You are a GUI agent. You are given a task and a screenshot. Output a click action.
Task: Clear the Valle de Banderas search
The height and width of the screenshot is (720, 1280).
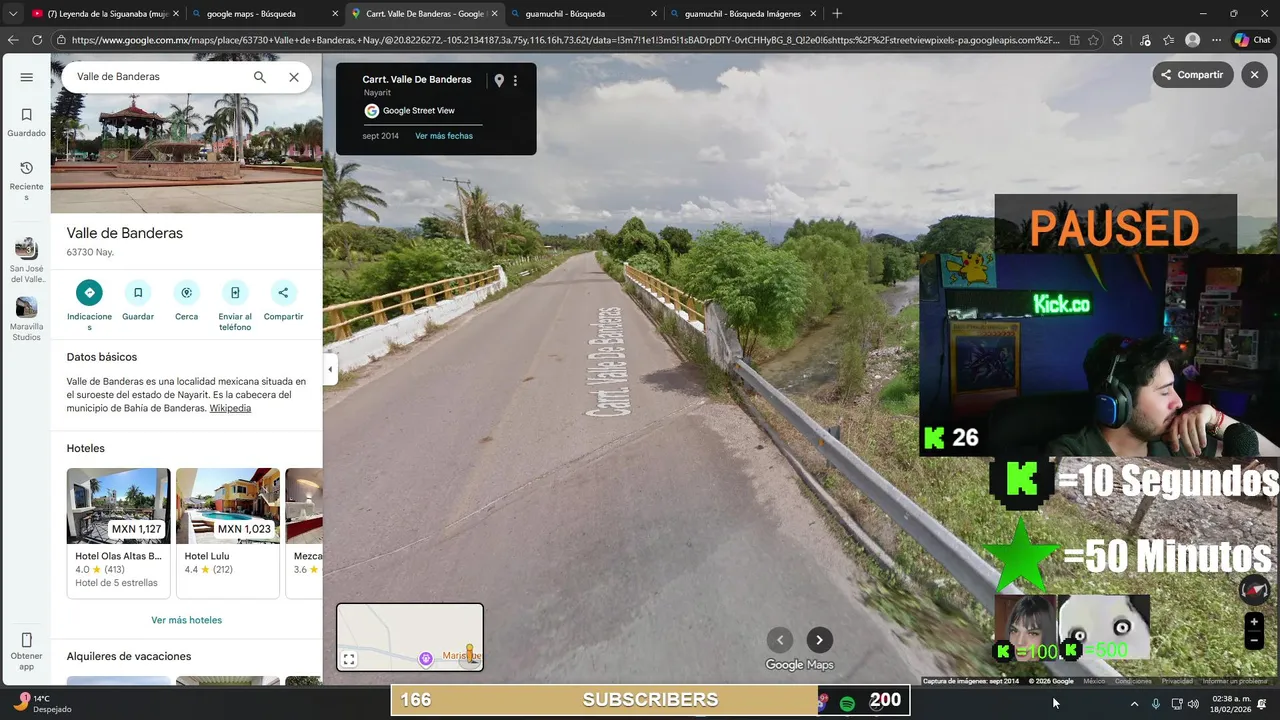point(294,77)
